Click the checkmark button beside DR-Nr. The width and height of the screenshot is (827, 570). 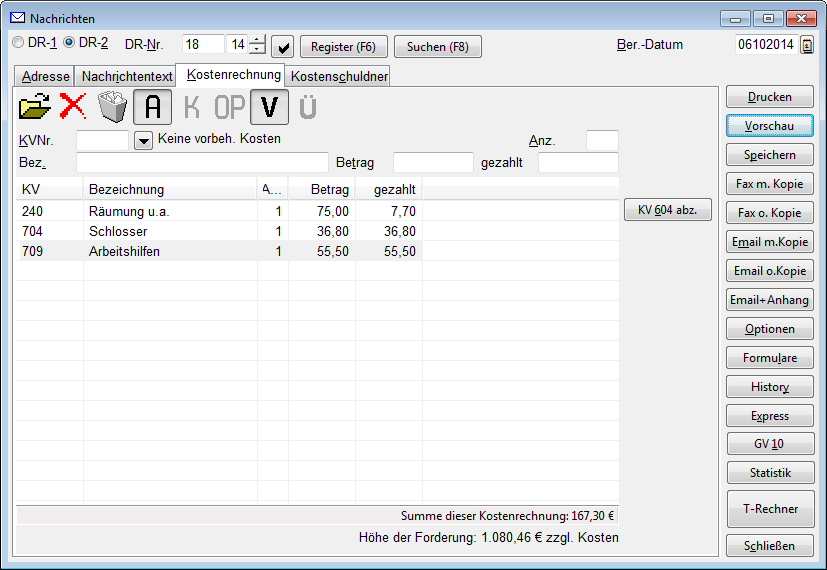[283, 46]
